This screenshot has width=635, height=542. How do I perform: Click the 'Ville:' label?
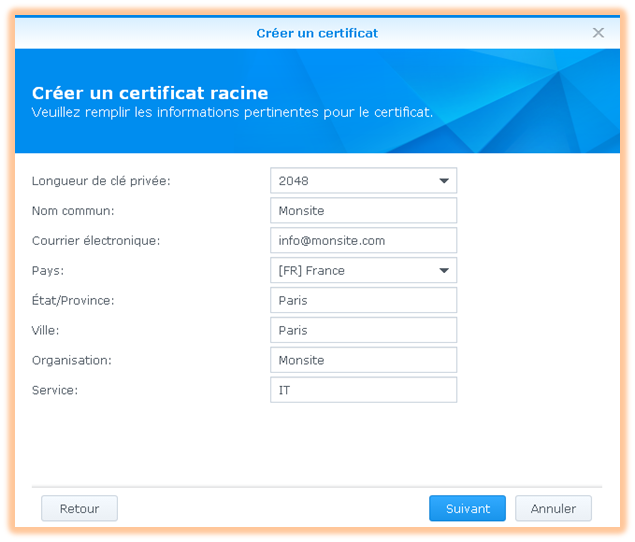click(x=45, y=331)
